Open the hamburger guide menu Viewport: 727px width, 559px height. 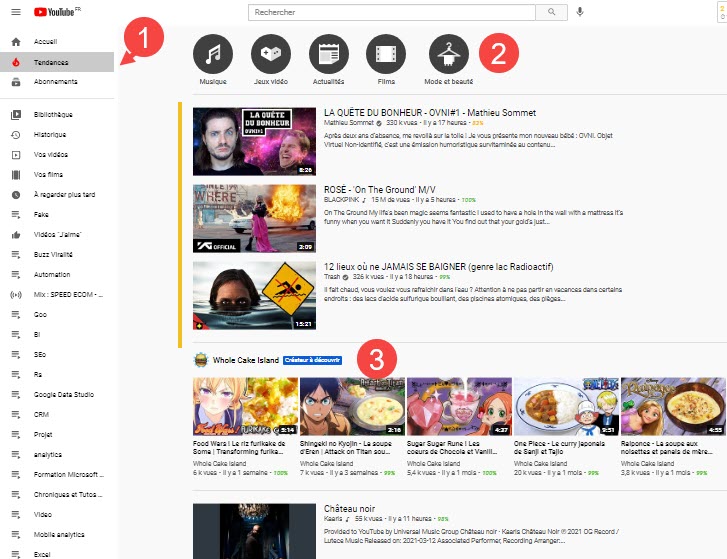(16, 12)
